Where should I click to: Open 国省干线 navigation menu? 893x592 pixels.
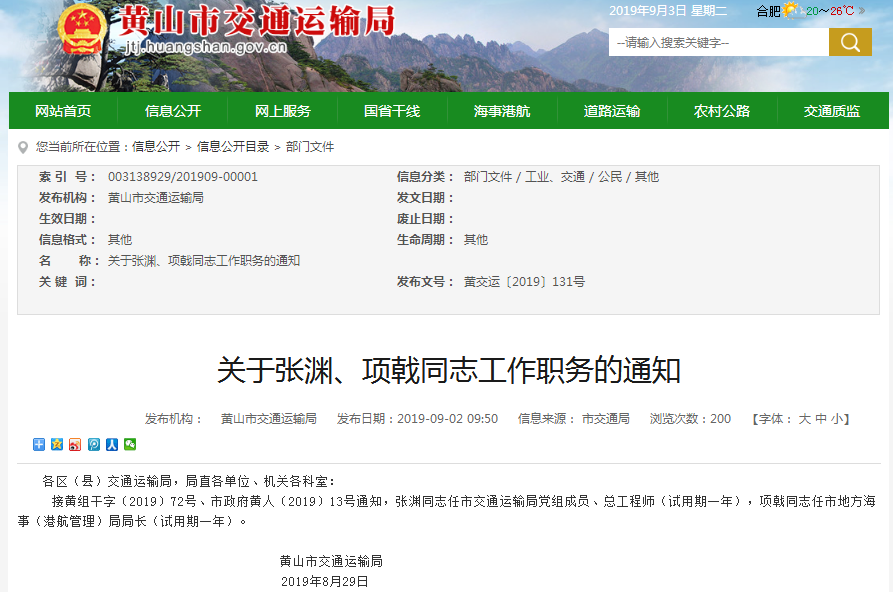click(392, 111)
